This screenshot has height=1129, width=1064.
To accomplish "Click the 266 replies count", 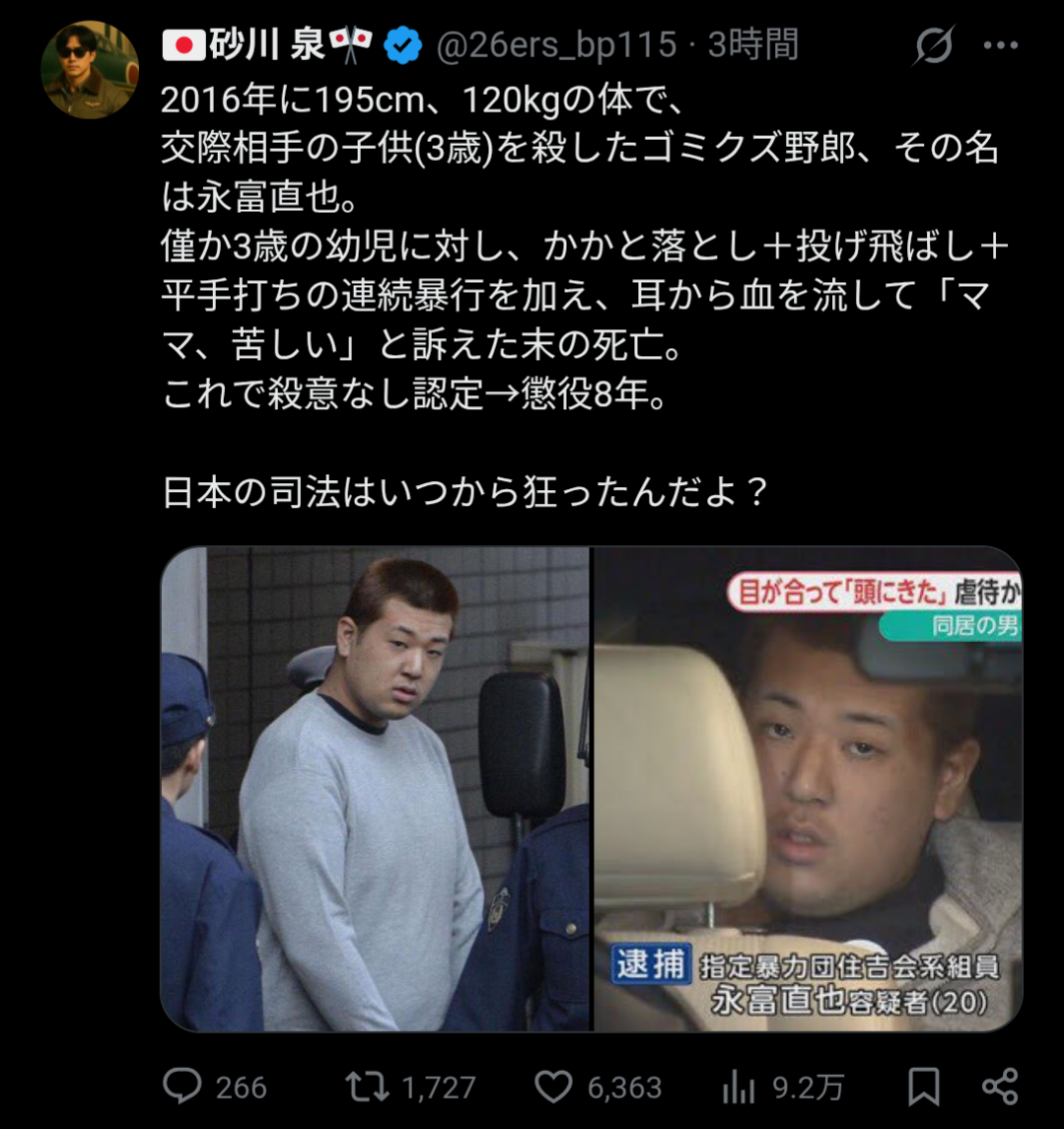I will [242, 1088].
